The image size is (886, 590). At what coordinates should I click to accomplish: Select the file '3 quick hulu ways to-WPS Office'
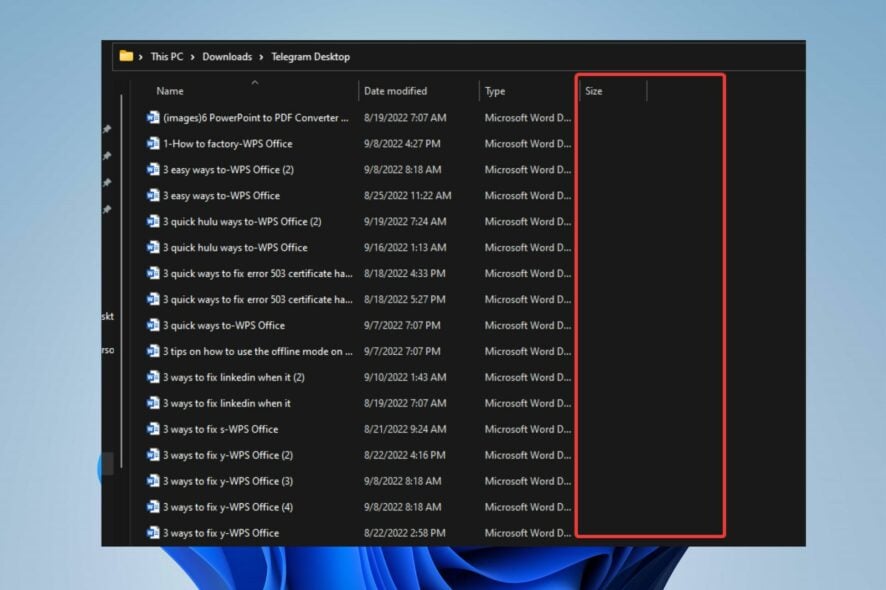tap(235, 248)
